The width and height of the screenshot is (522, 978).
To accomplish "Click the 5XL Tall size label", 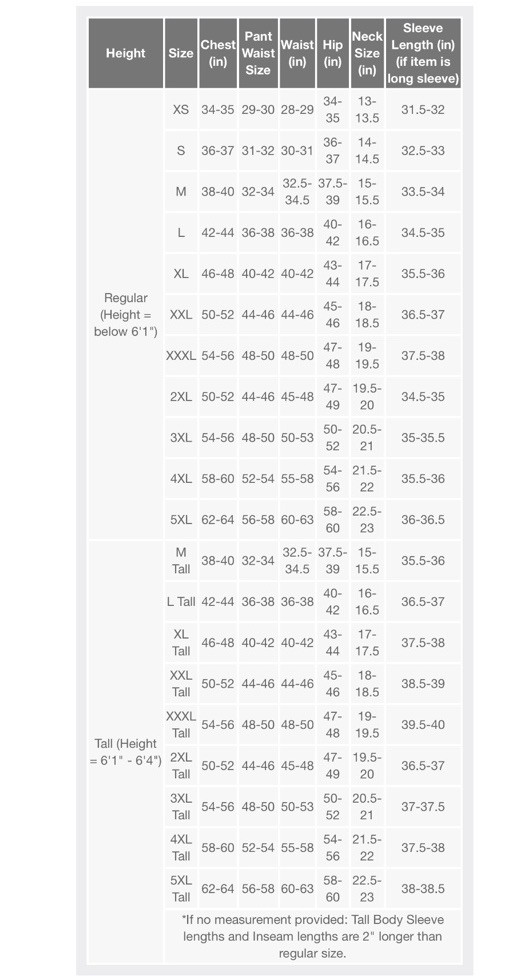I will tap(181, 888).
